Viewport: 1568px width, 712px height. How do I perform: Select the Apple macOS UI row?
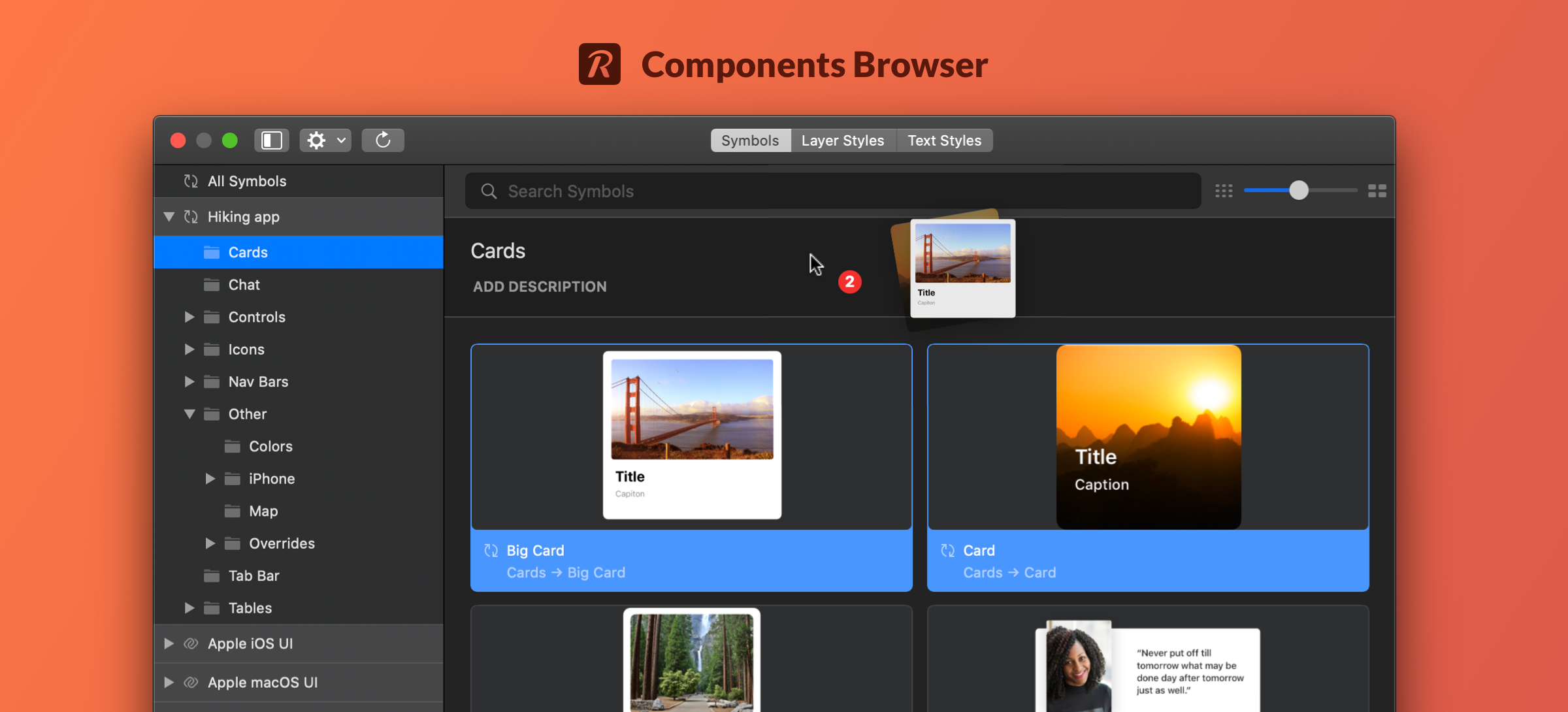pyautogui.click(x=299, y=683)
